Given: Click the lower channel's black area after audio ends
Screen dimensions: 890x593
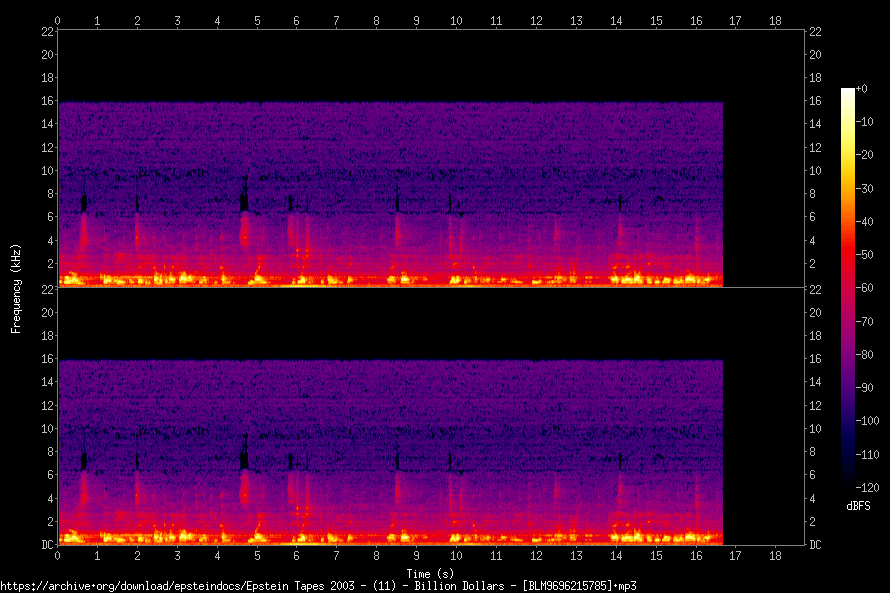Looking at the screenshot, I should point(763,450).
